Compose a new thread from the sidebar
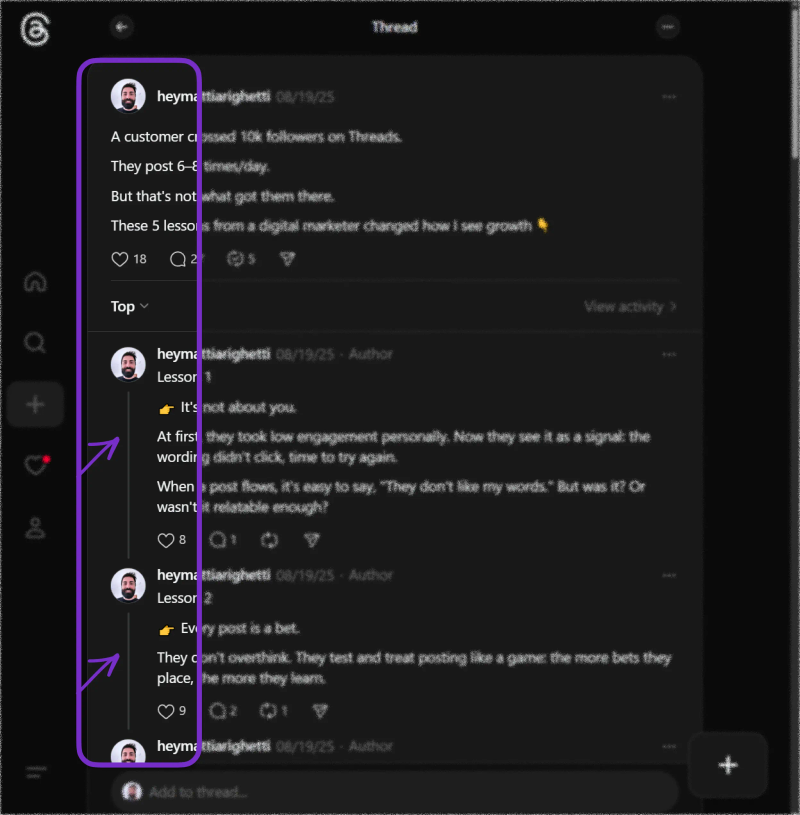Screen dimensions: 800x815 (35, 404)
